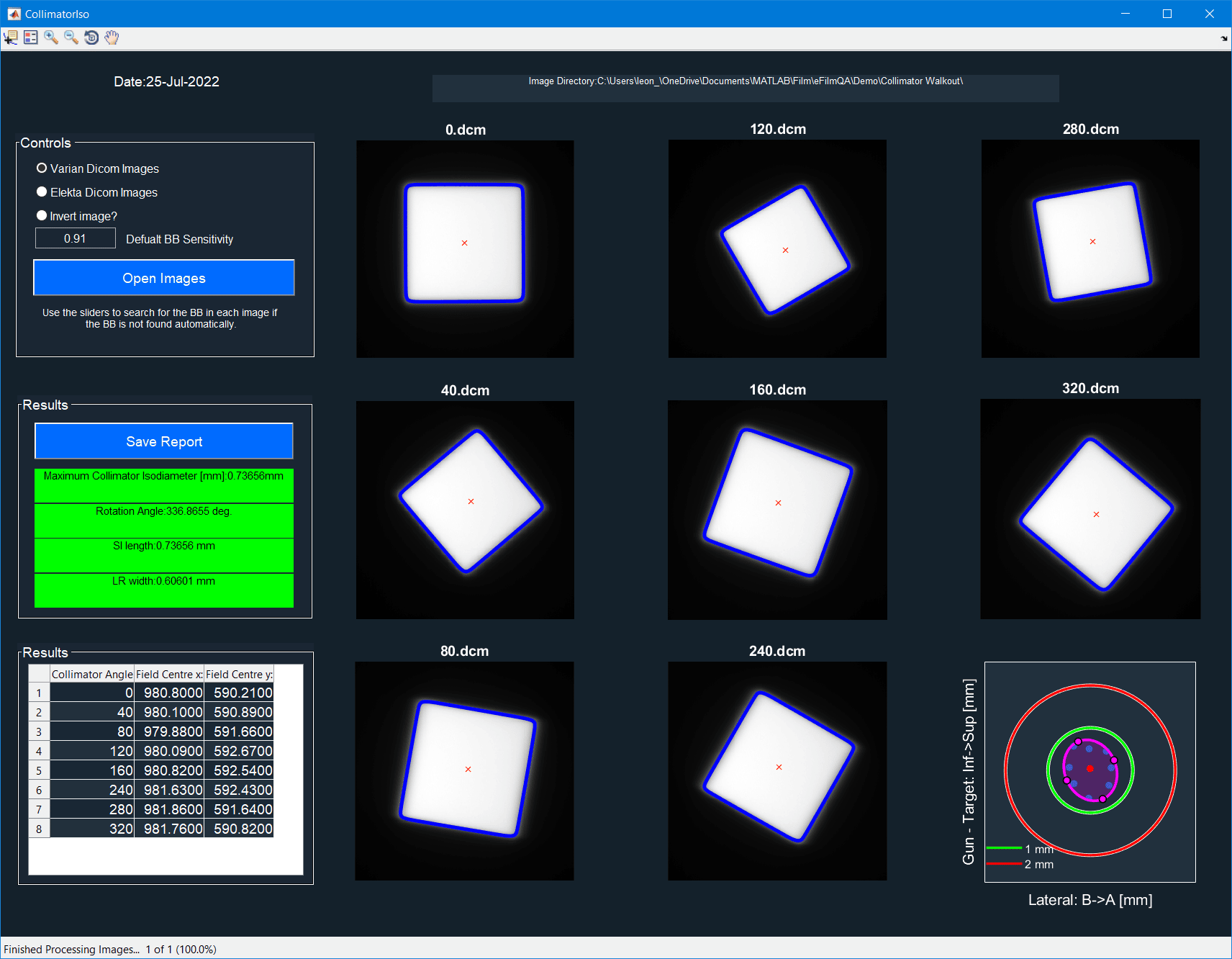Click the Save Report button

point(164,441)
